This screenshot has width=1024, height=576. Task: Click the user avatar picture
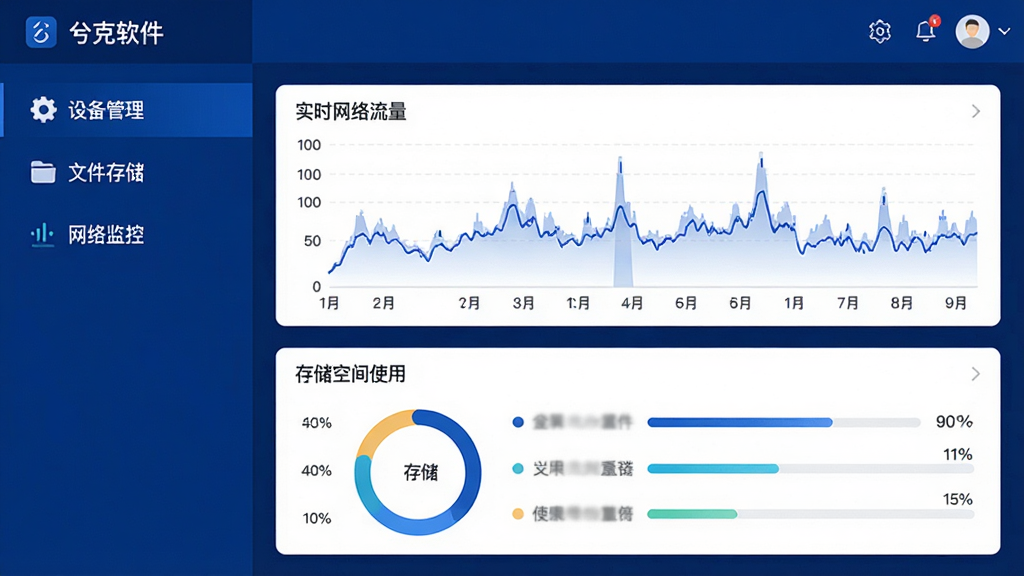pos(972,31)
